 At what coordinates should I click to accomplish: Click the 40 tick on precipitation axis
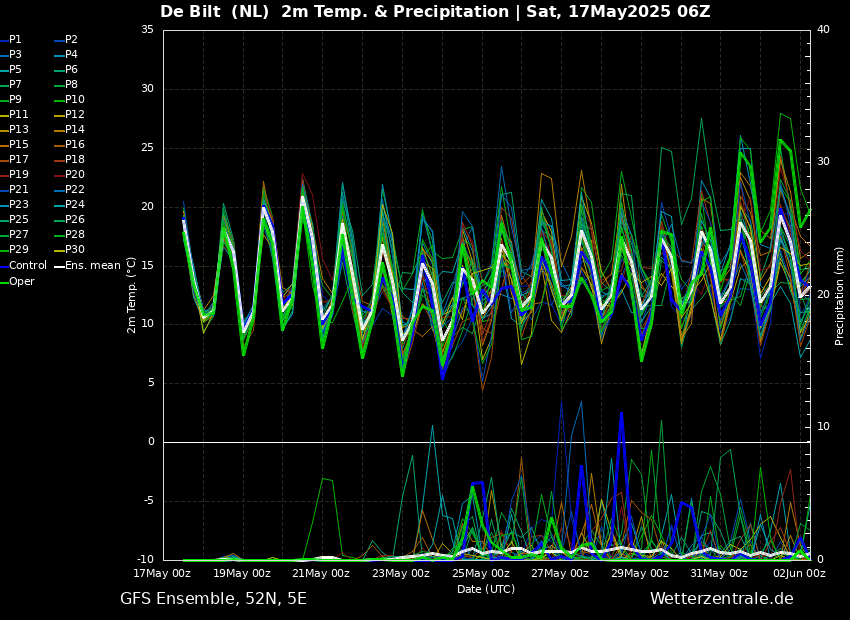[x=823, y=30]
